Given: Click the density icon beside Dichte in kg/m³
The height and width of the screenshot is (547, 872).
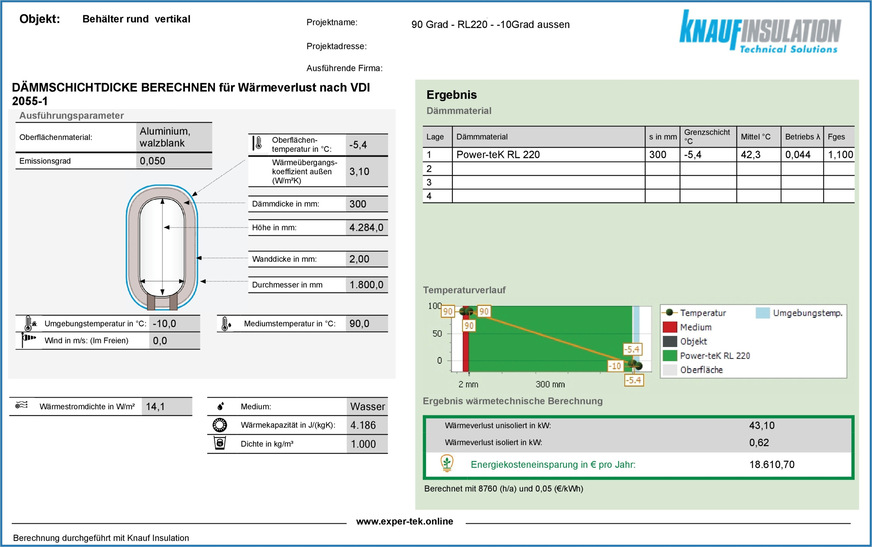Looking at the screenshot, I should point(220,443).
